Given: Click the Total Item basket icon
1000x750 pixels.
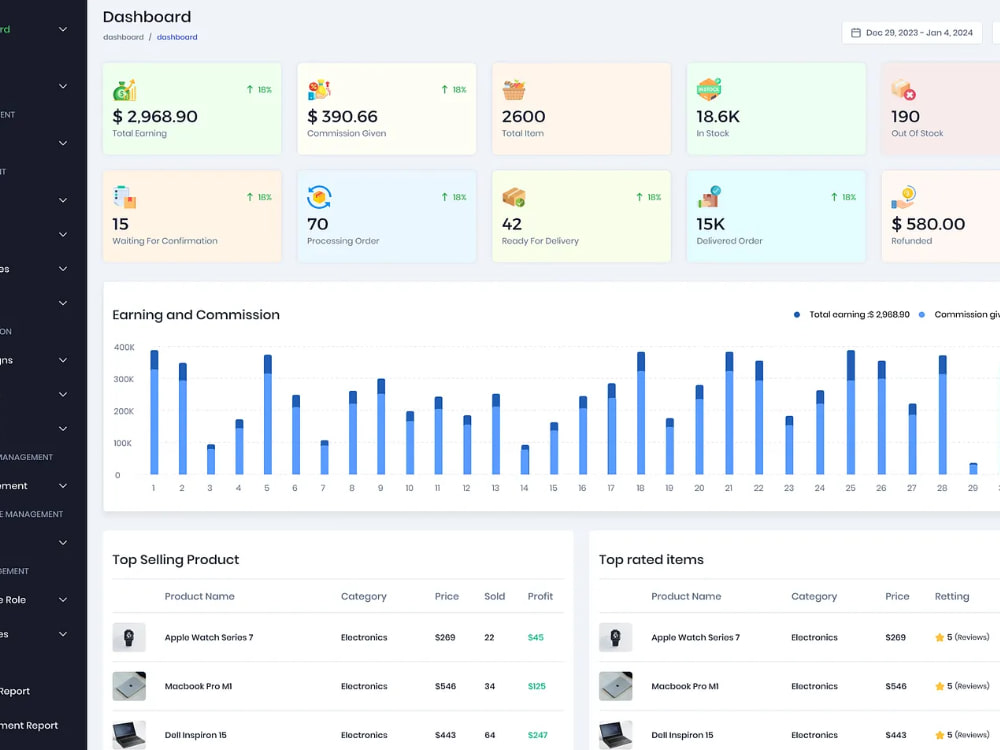Looking at the screenshot, I should 513,90.
